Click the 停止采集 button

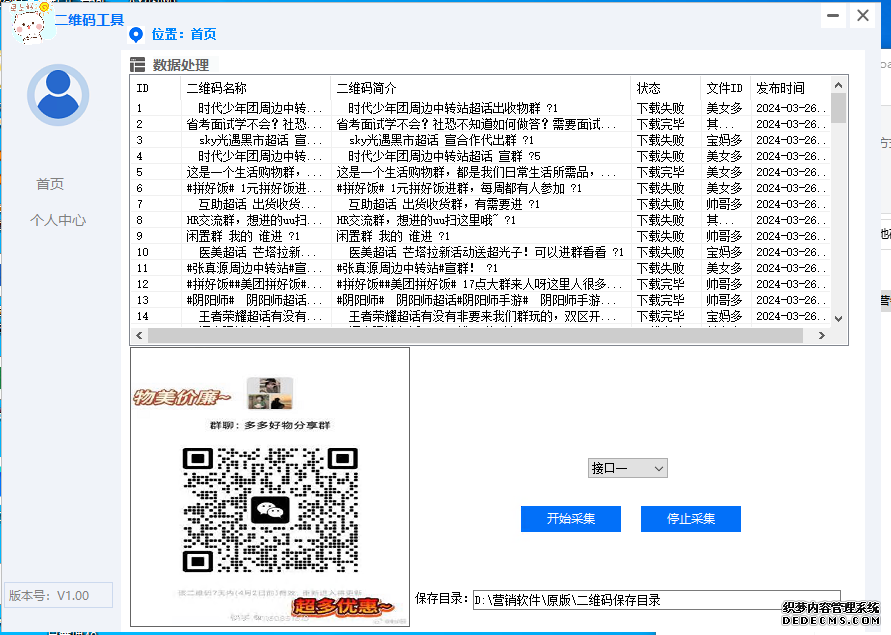point(690,518)
